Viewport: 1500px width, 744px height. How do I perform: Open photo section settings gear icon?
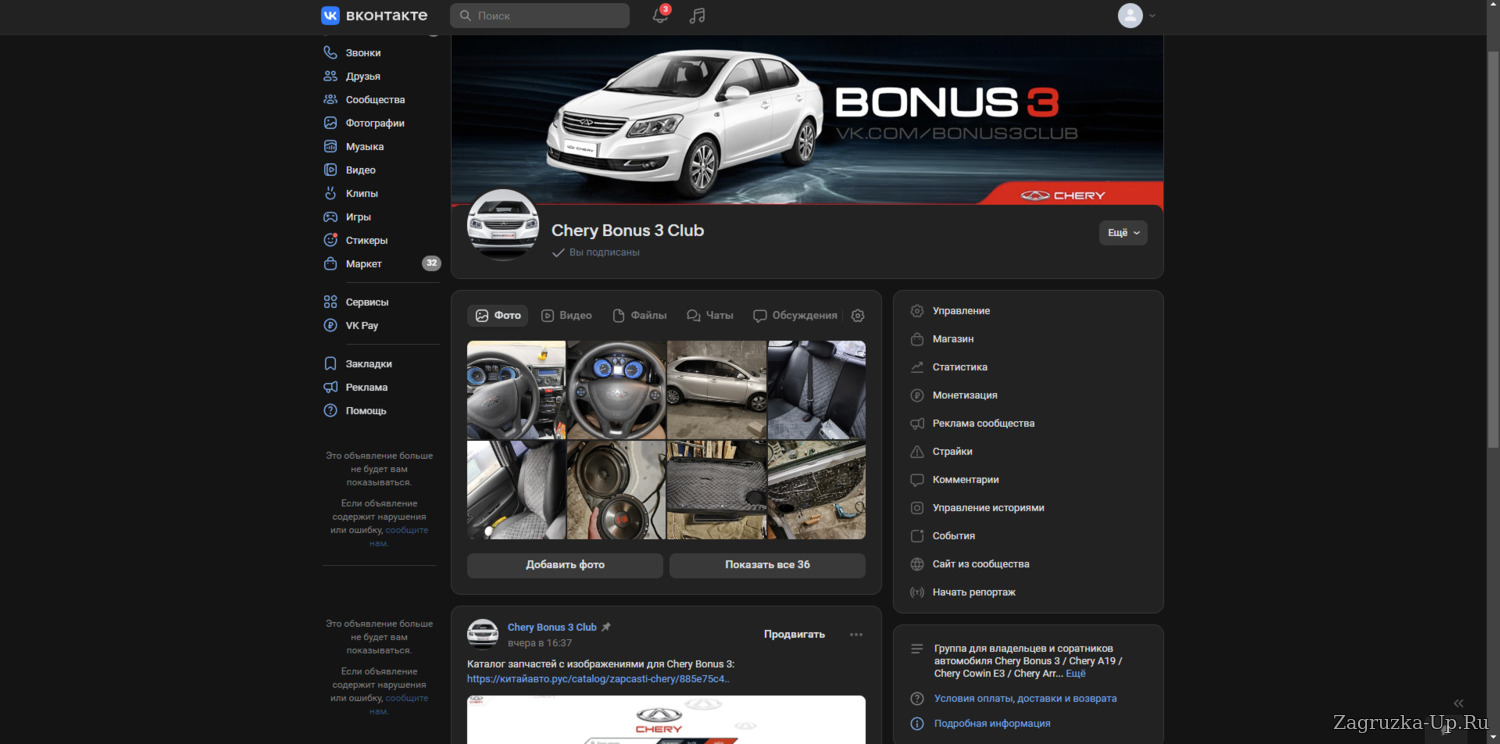click(857, 316)
